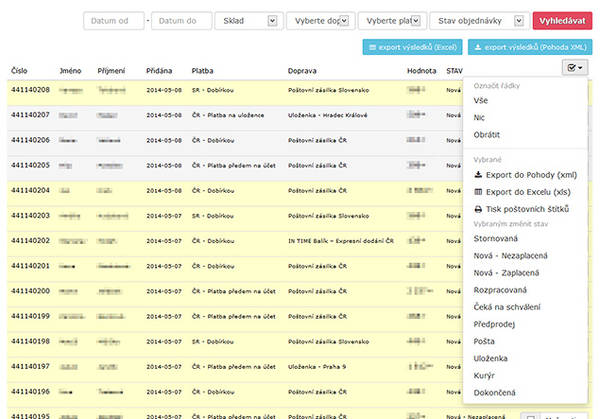Choose Tisk poštovních štítků

click(522, 209)
